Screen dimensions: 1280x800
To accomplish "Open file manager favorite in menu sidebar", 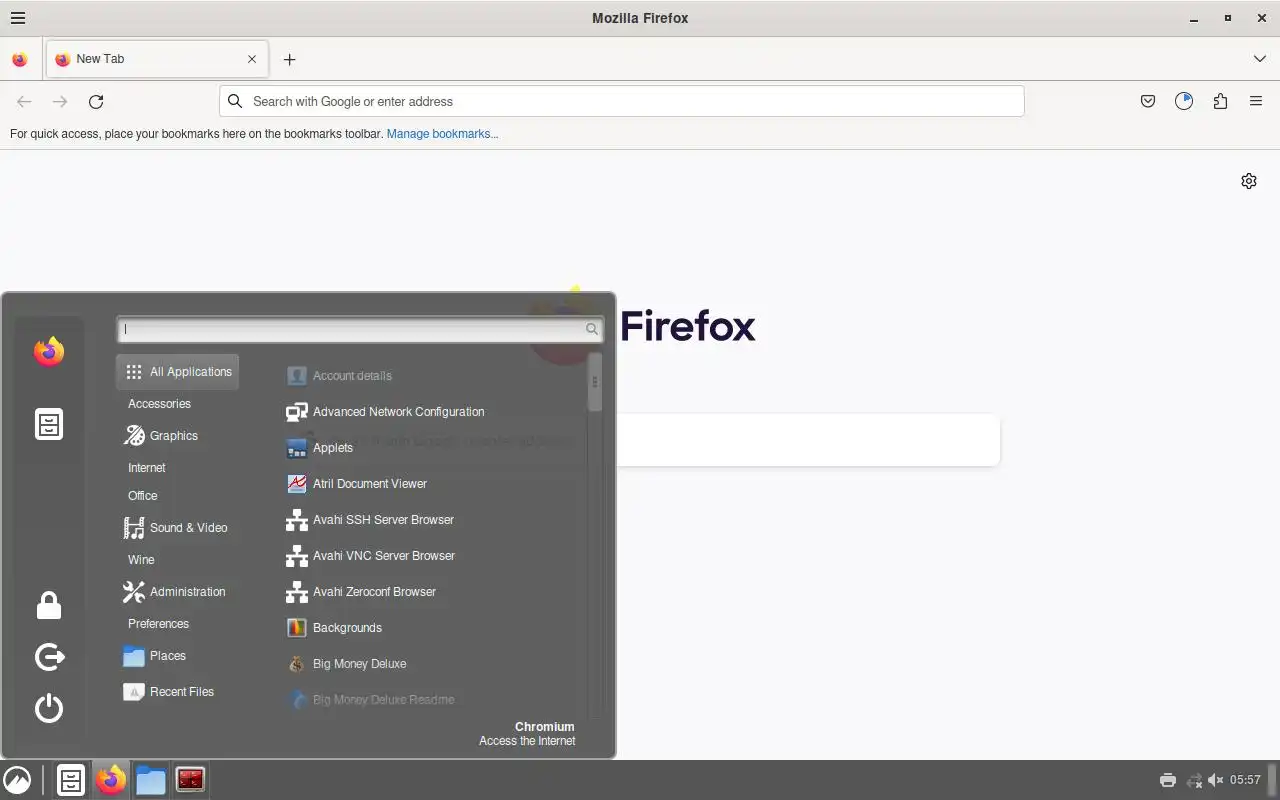I will [x=49, y=424].
